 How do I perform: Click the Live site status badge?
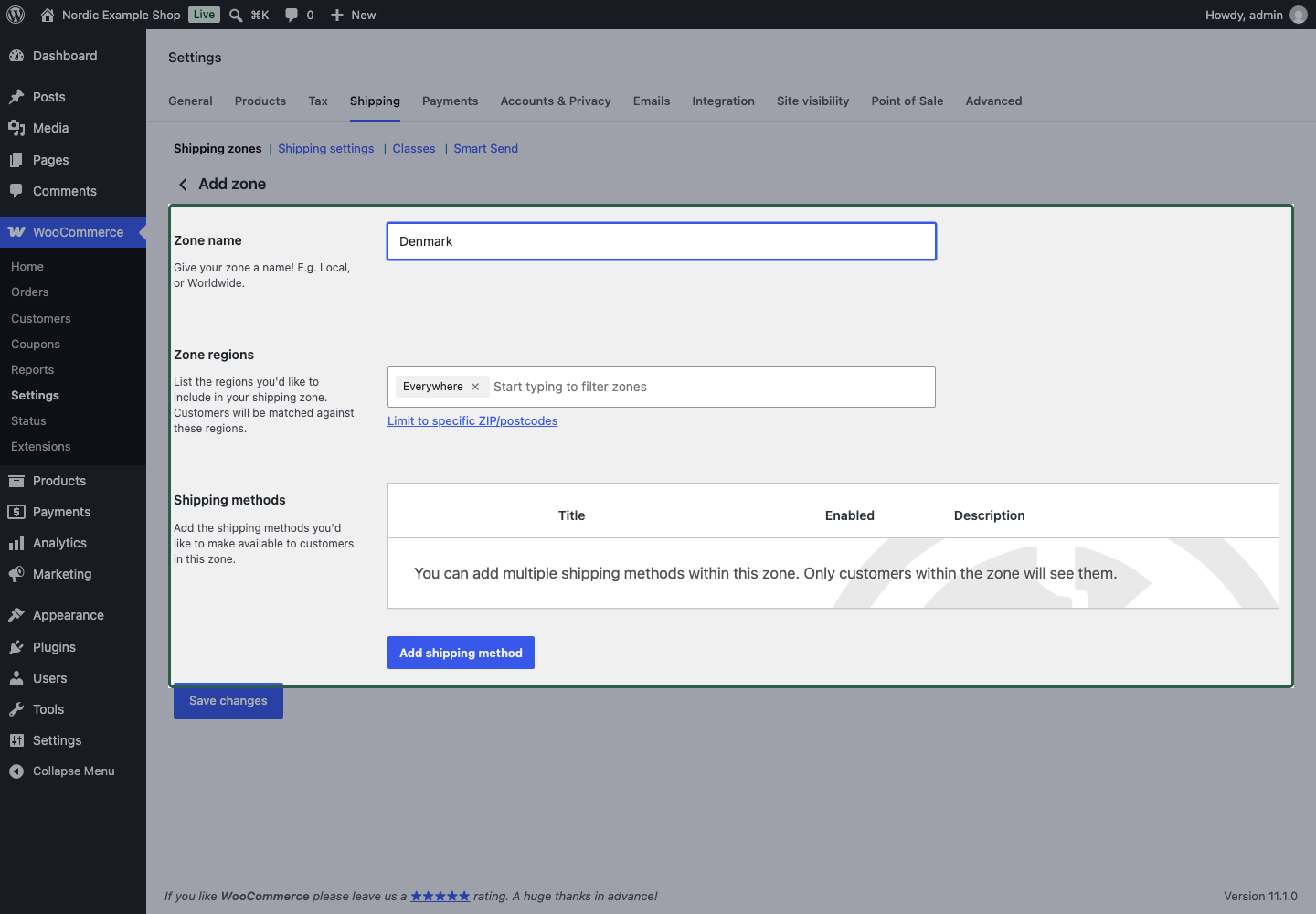point(205,15)
